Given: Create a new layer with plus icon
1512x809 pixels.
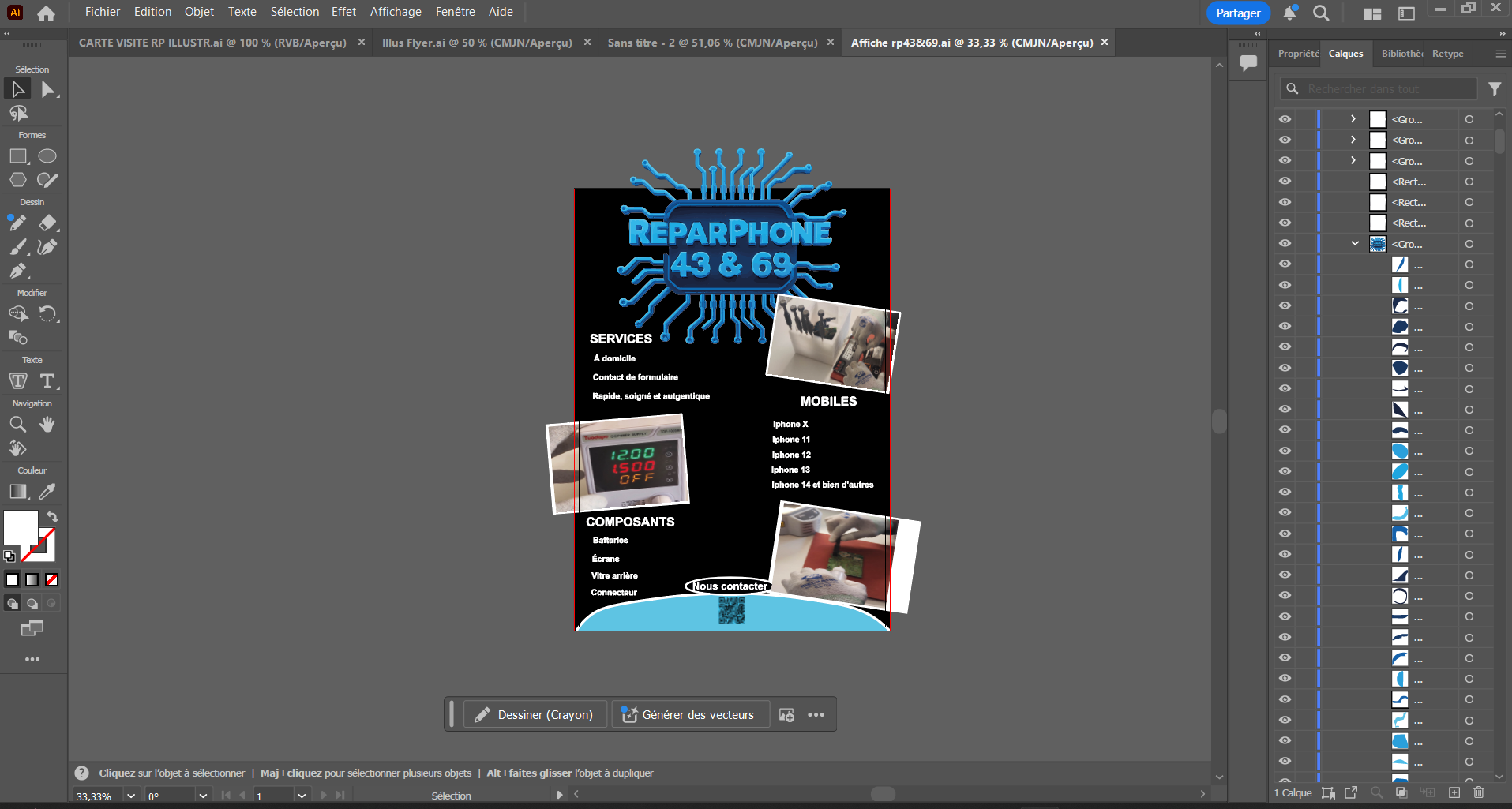Looking at the screenshot, I should tap(1454, 792).
